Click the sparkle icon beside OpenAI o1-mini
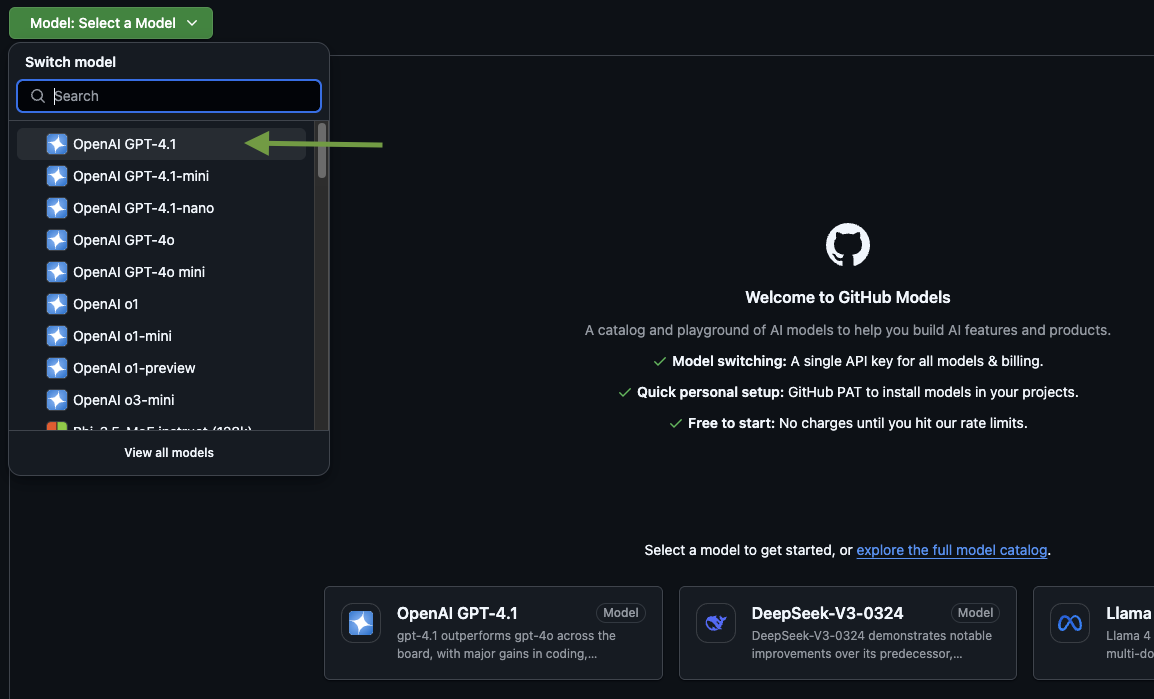Screen dimensions: 1154x699 57,336
